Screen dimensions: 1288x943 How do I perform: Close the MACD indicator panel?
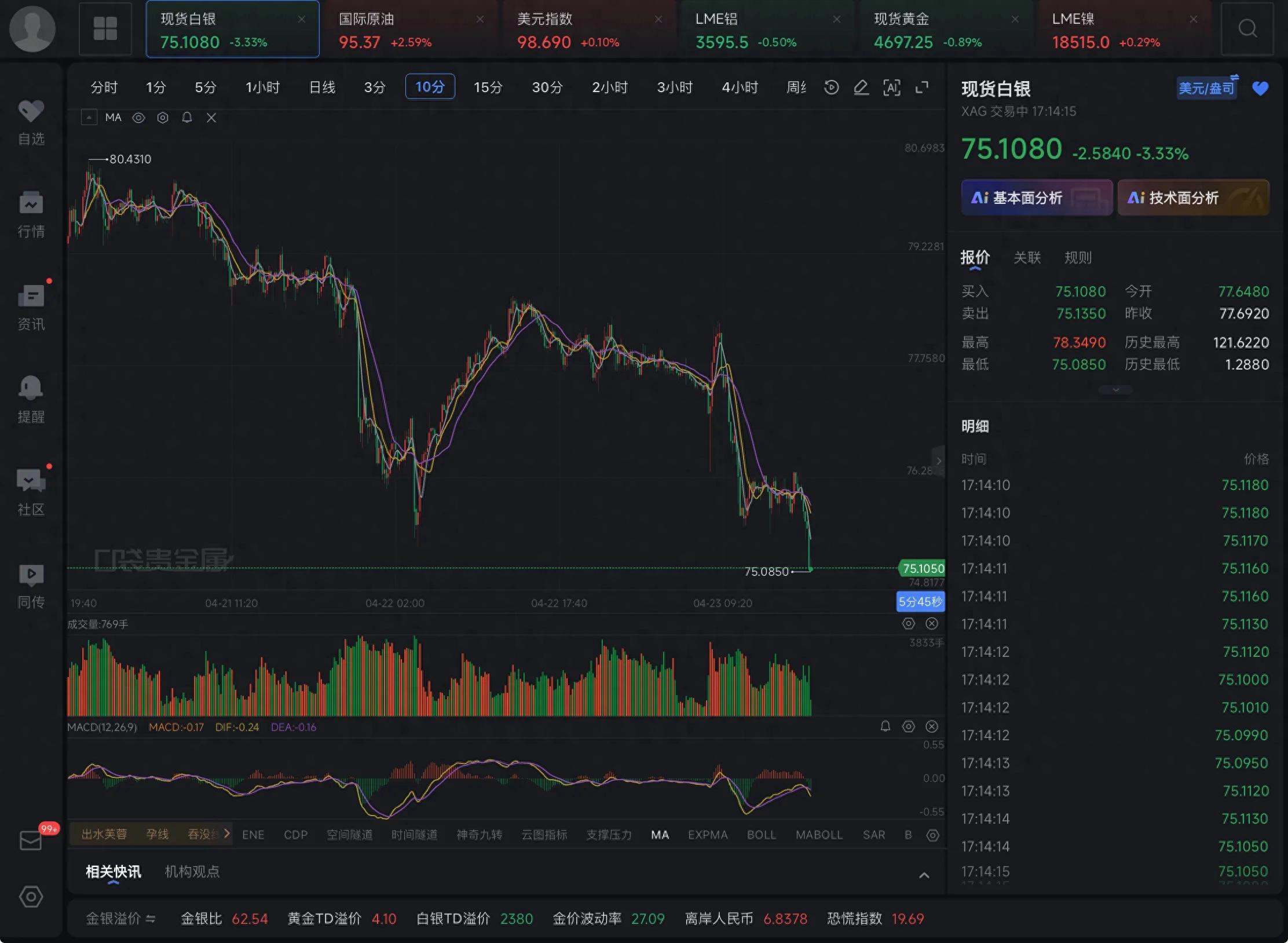[x=932, y=726]
